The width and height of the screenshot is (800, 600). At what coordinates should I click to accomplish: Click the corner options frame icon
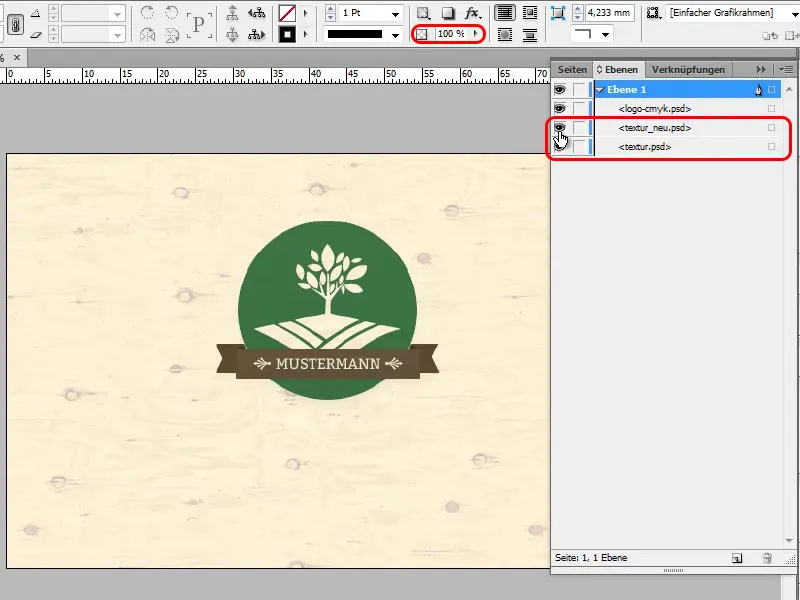[558, 13]
